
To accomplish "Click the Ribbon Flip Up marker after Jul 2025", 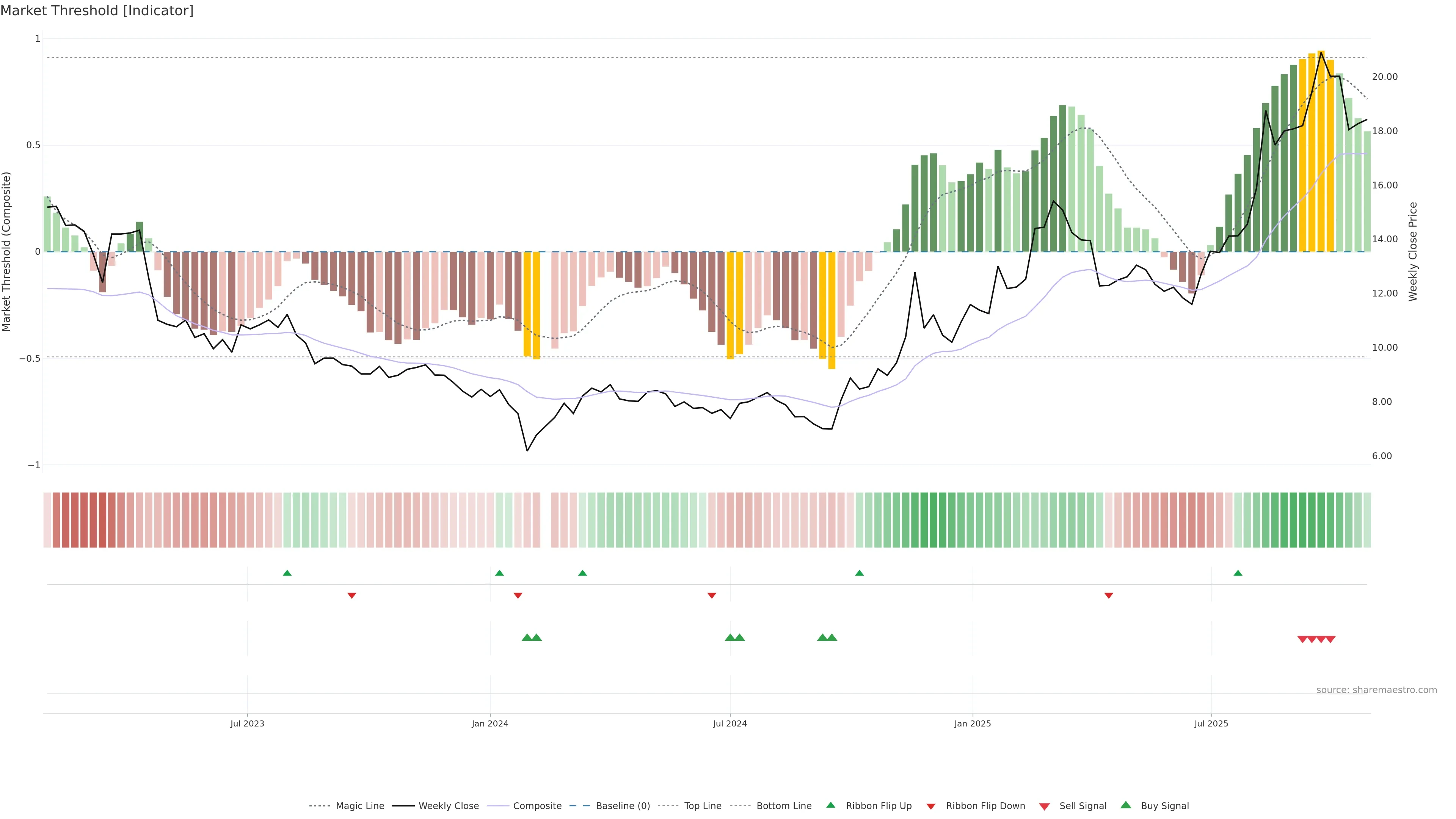I will coord(1238,573).
